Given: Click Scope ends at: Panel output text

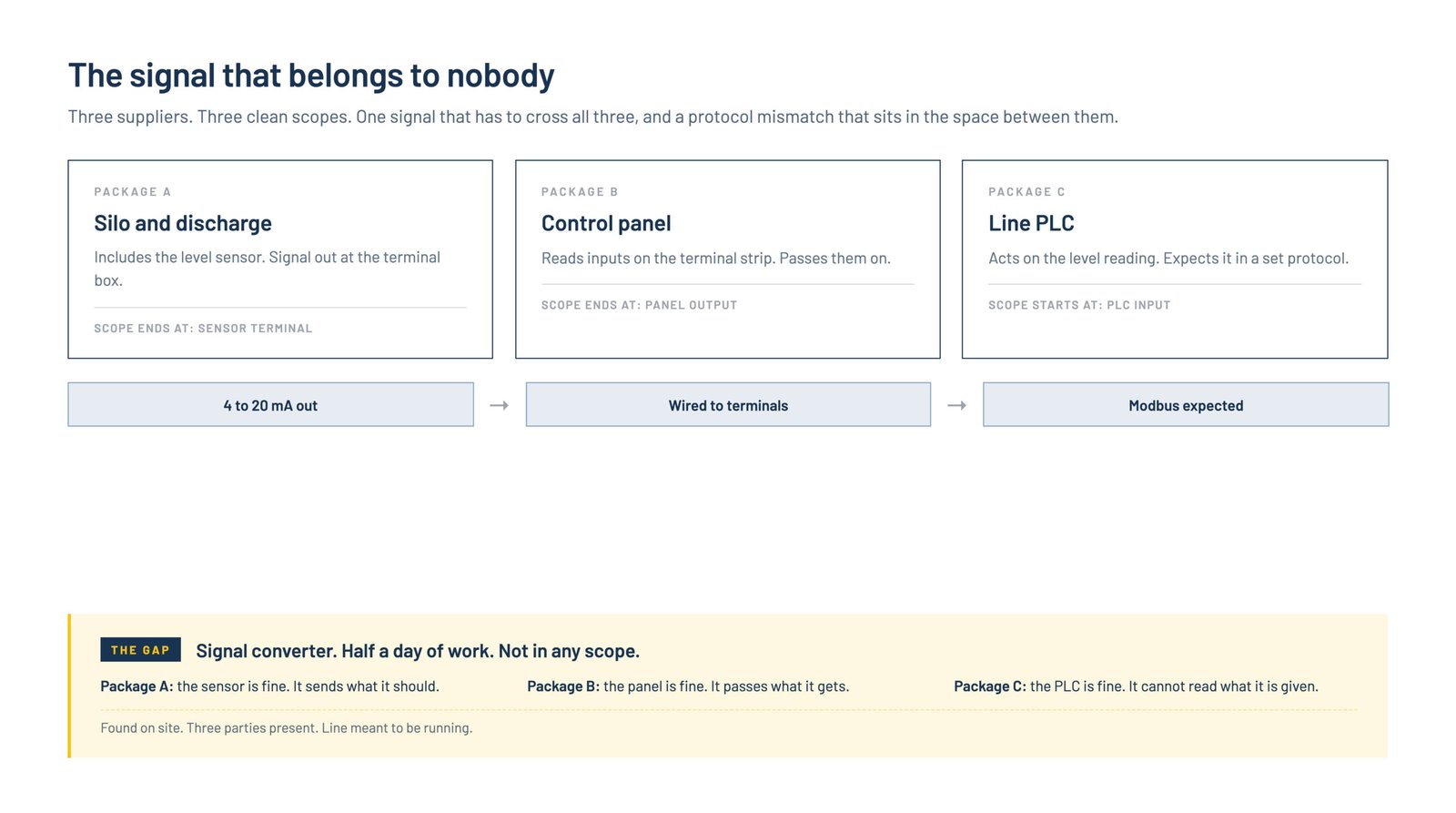Looking at the screenshot, I should tap(639, 306).
